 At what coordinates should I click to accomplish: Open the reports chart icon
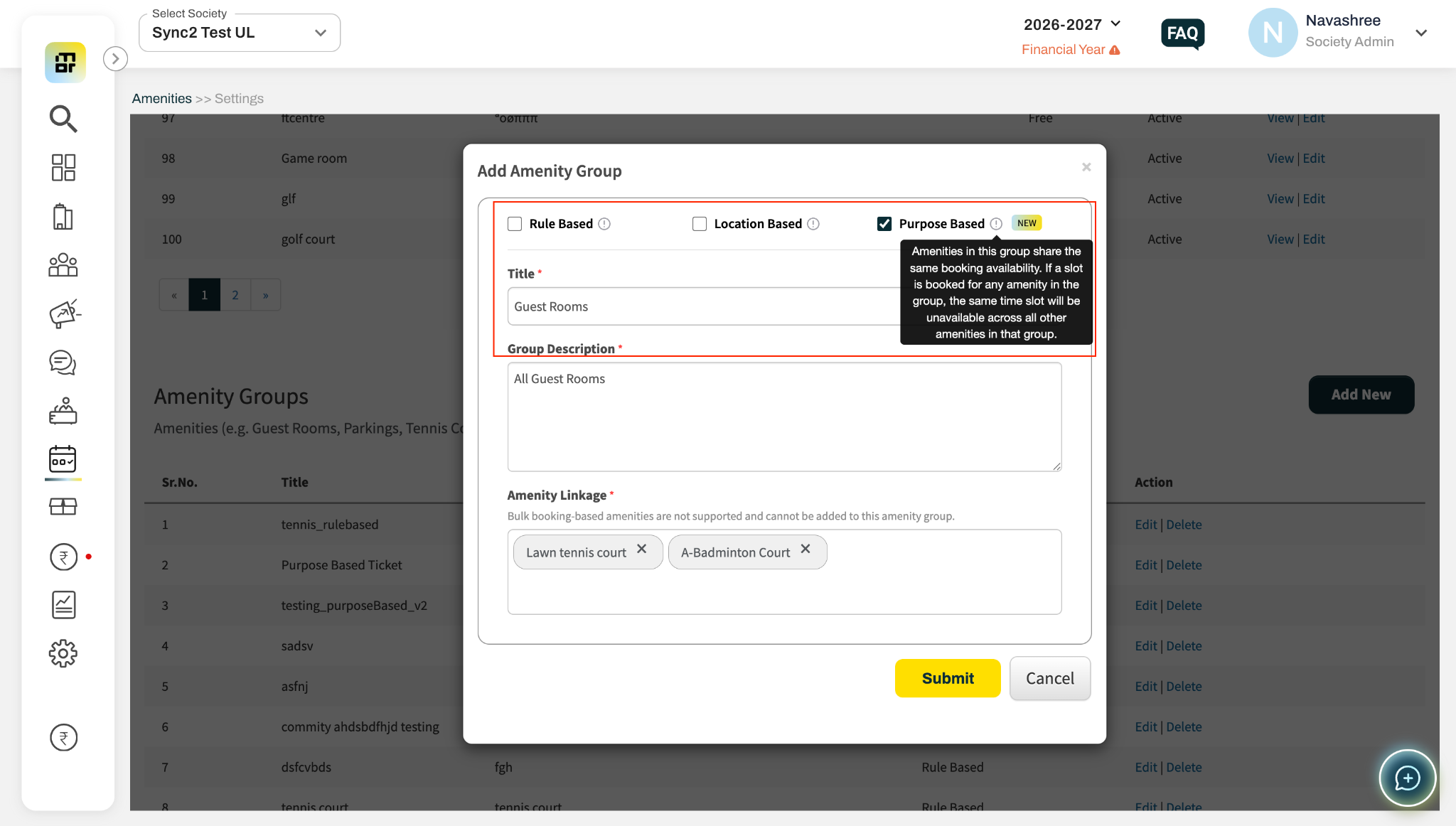tap(63, 605)
